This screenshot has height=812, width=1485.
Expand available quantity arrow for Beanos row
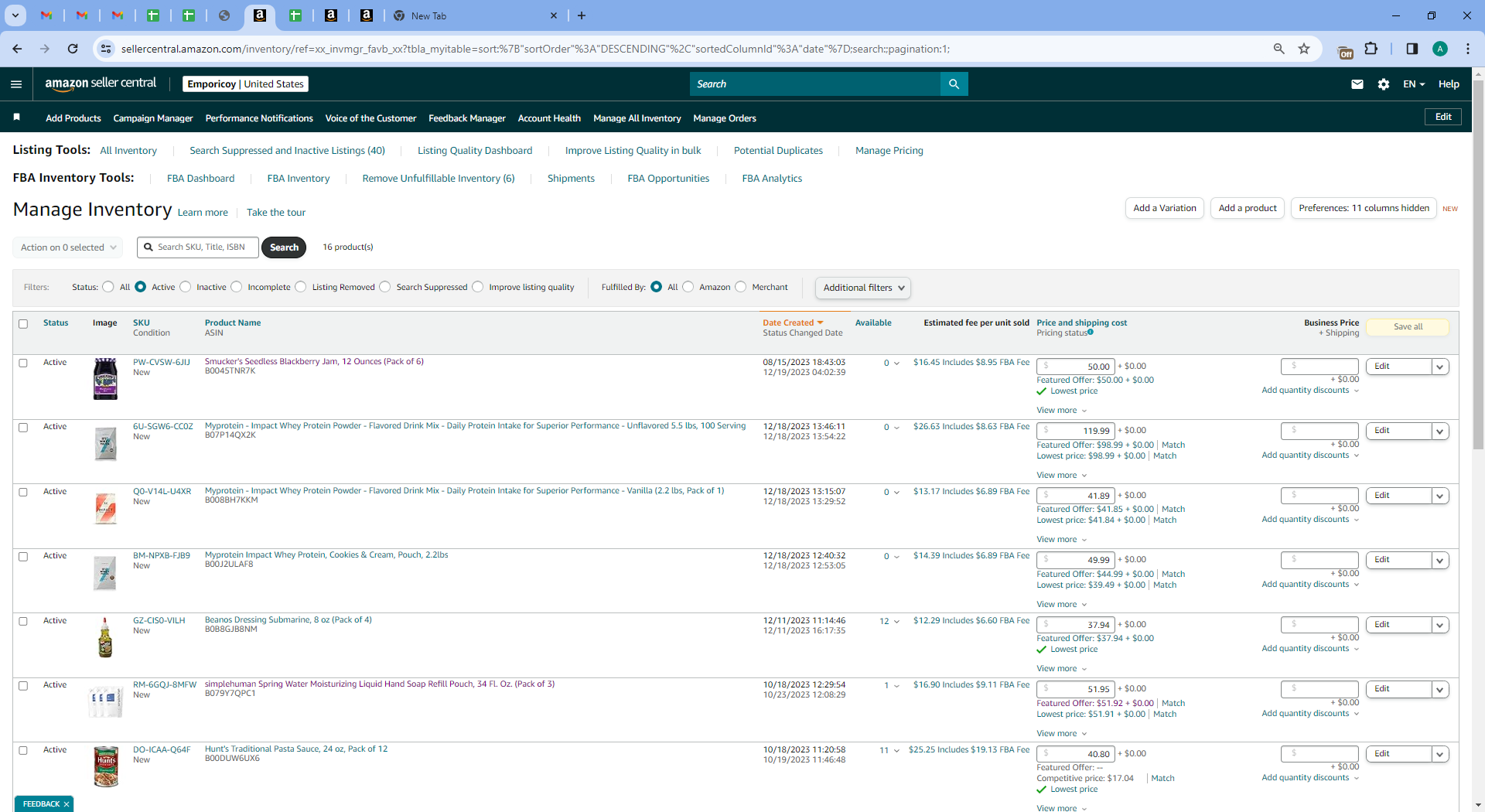(x=896, y=622)
